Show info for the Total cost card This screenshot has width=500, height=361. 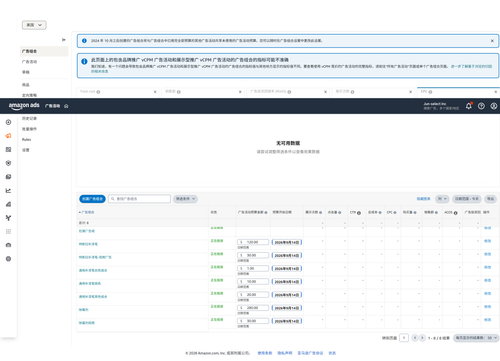98,92
